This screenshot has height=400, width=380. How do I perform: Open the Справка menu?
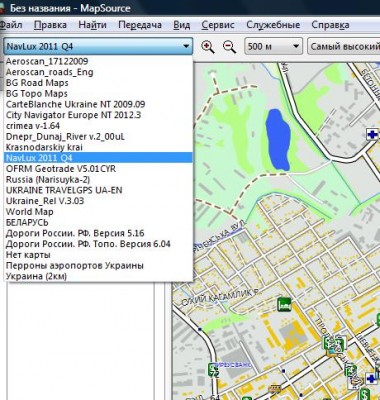point(330,25)
